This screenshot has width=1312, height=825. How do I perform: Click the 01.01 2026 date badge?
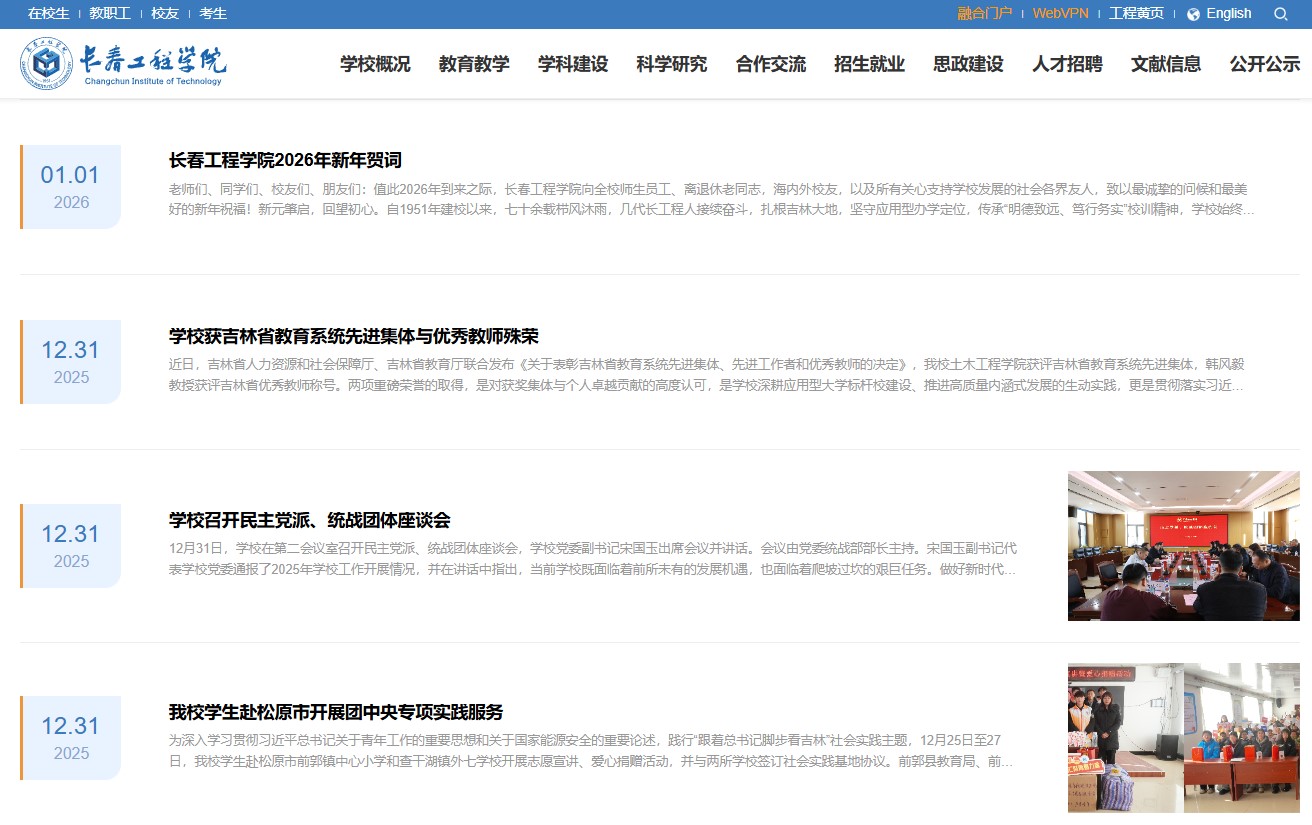(71, 187)
